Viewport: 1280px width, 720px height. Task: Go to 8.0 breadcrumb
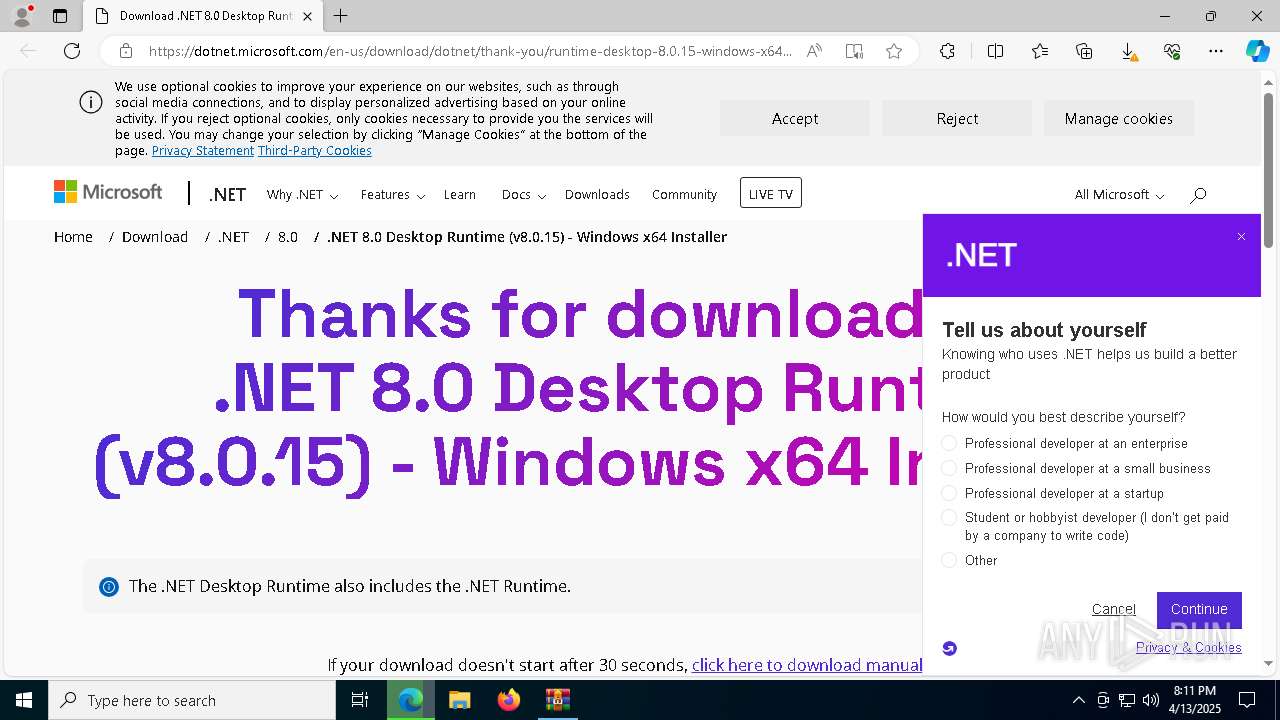pos(288,237)
